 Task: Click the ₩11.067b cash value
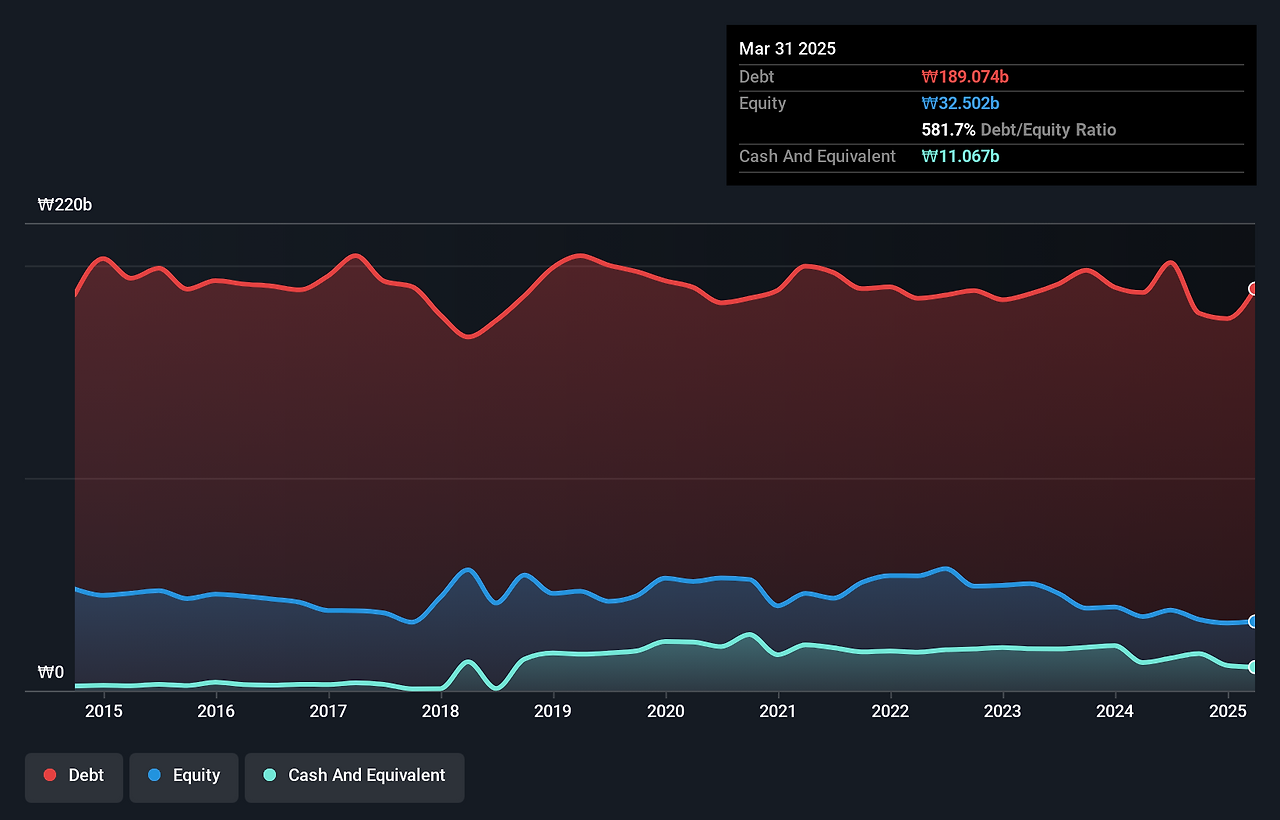point(961,156)
